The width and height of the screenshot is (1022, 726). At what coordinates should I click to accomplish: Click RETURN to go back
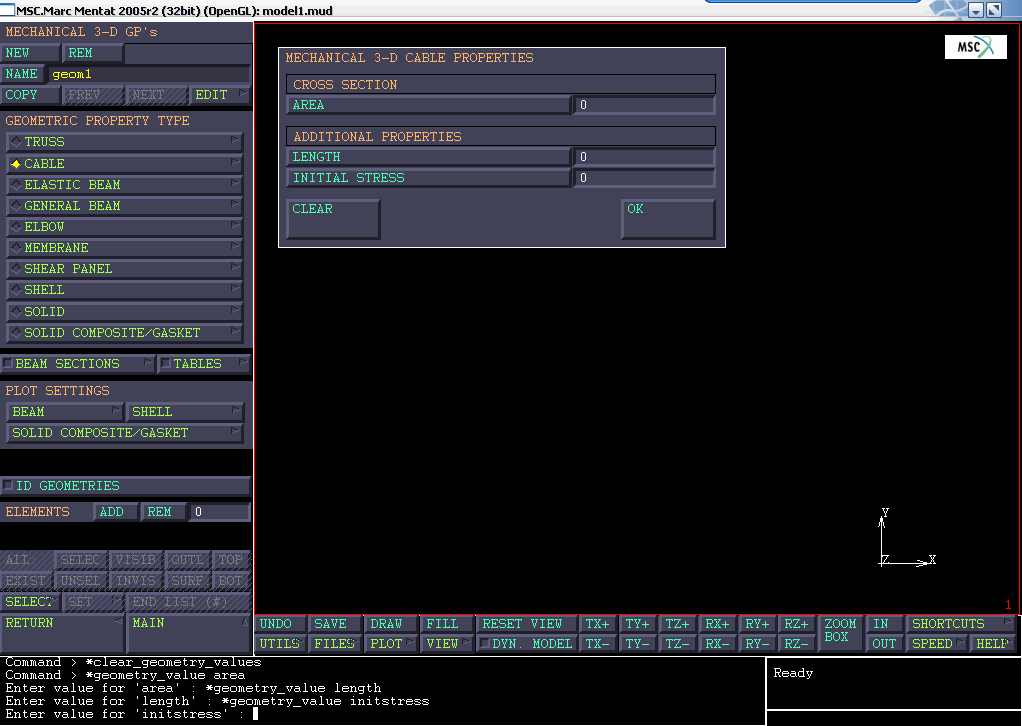click(62, 633)
